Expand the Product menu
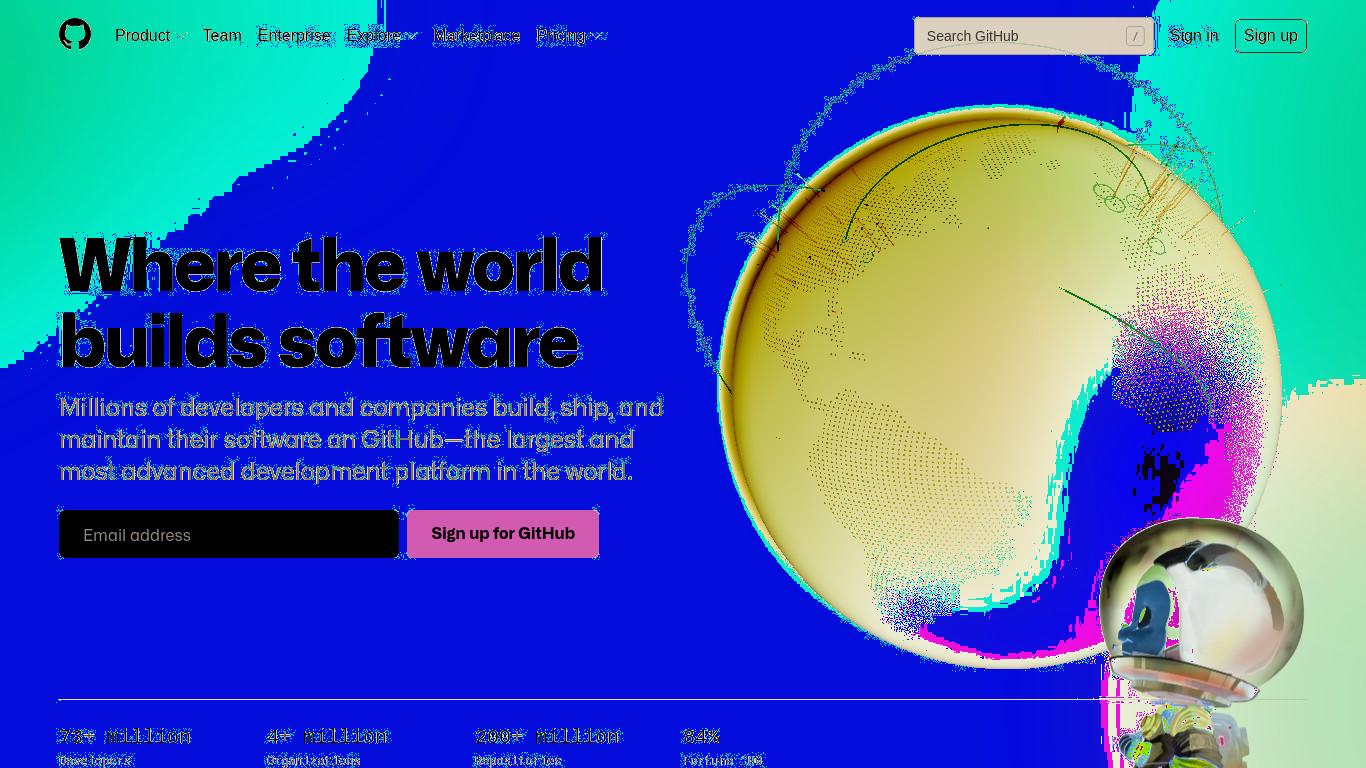Image resolution: width=1366 pixels, height=768 pixels. 151,36
